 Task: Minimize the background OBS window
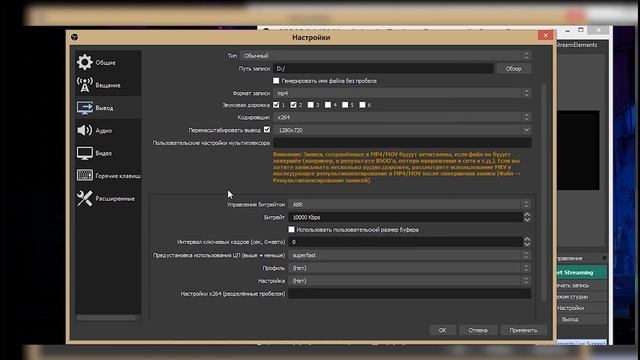point(567,31)
